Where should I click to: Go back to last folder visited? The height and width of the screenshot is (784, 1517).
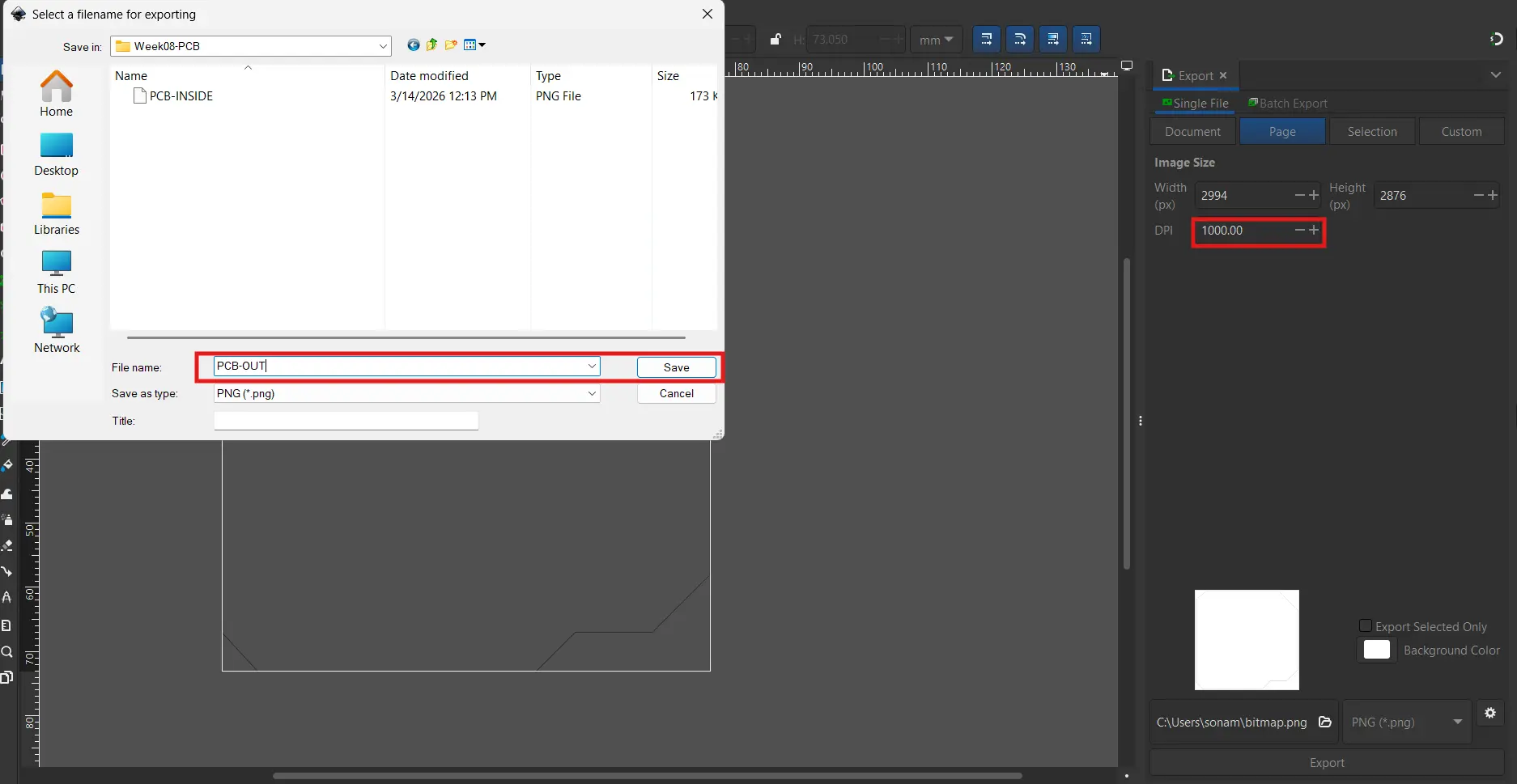click(414, 45)
